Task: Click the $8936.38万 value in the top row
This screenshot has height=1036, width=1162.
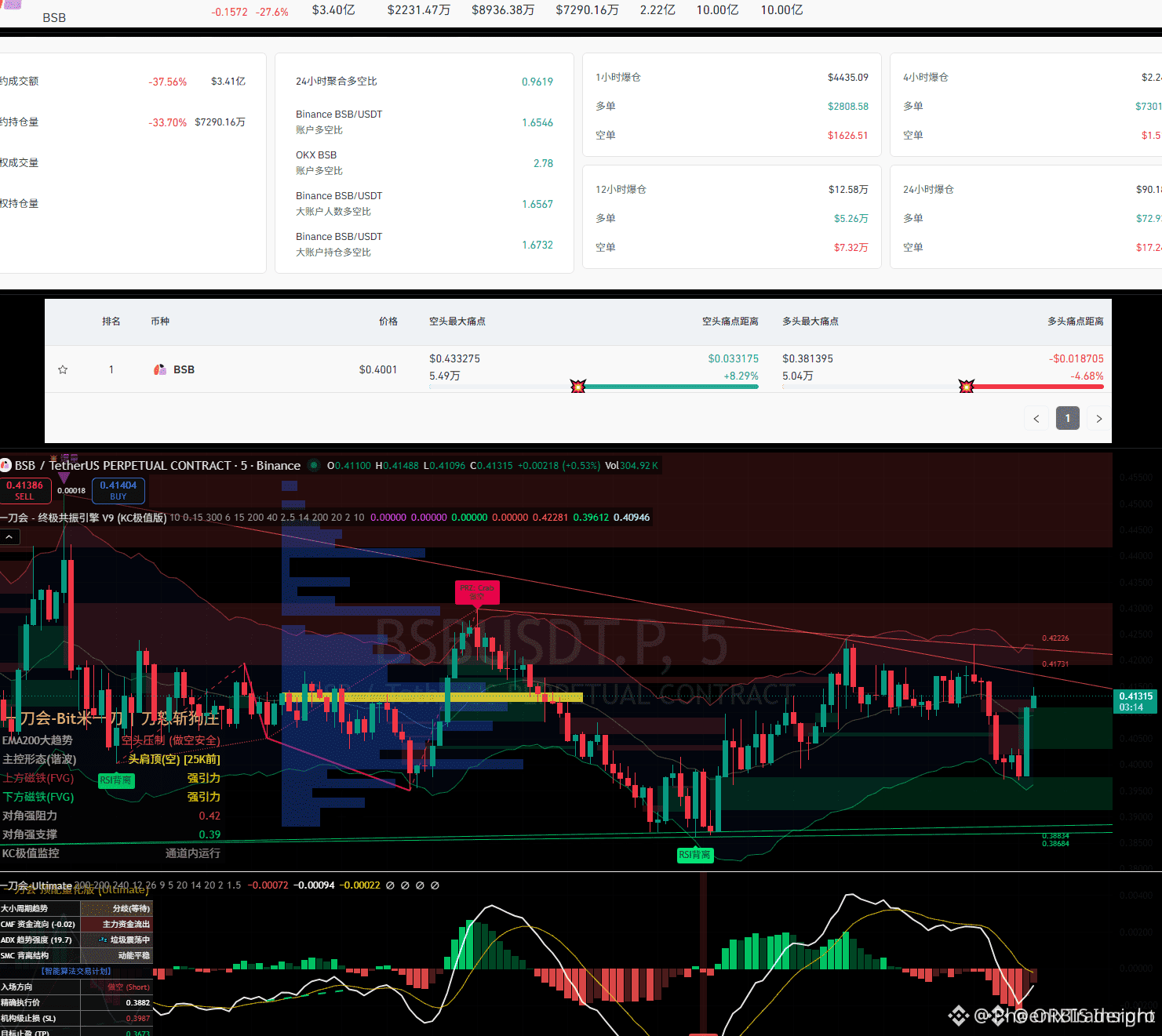Action: (x=503, y=10)
